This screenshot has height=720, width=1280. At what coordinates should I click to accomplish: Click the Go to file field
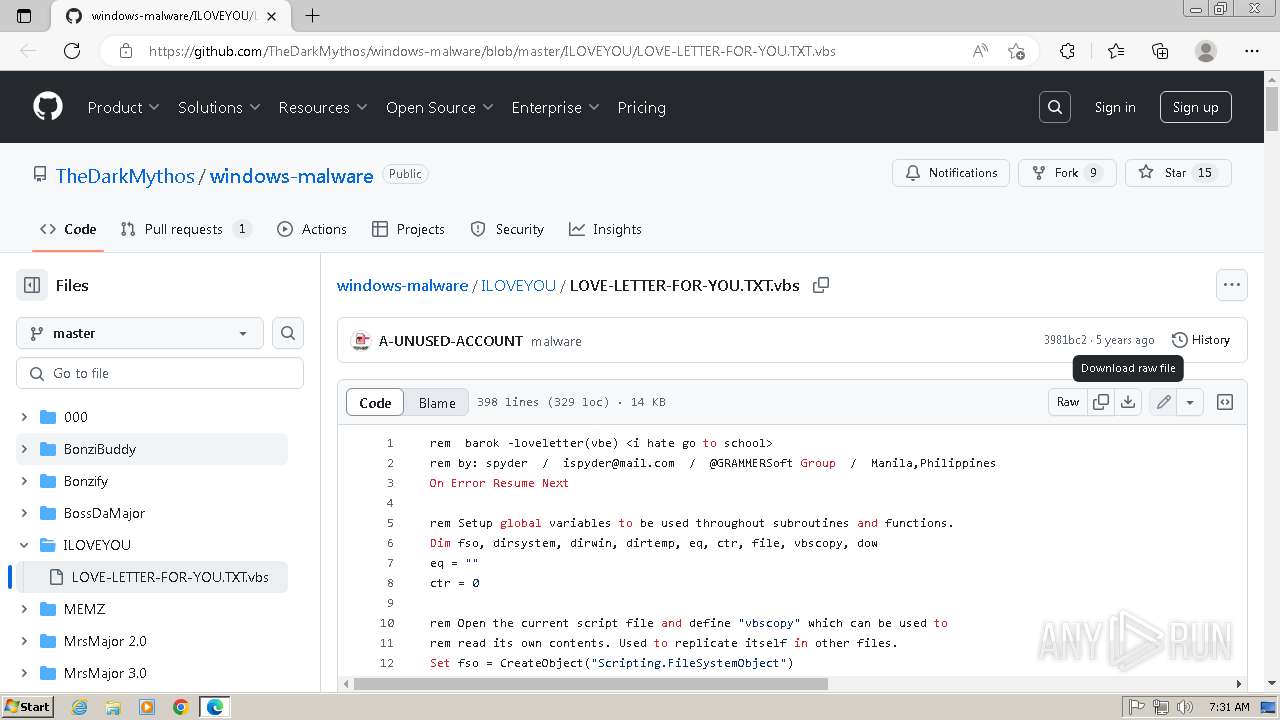(x=160, y=373)
